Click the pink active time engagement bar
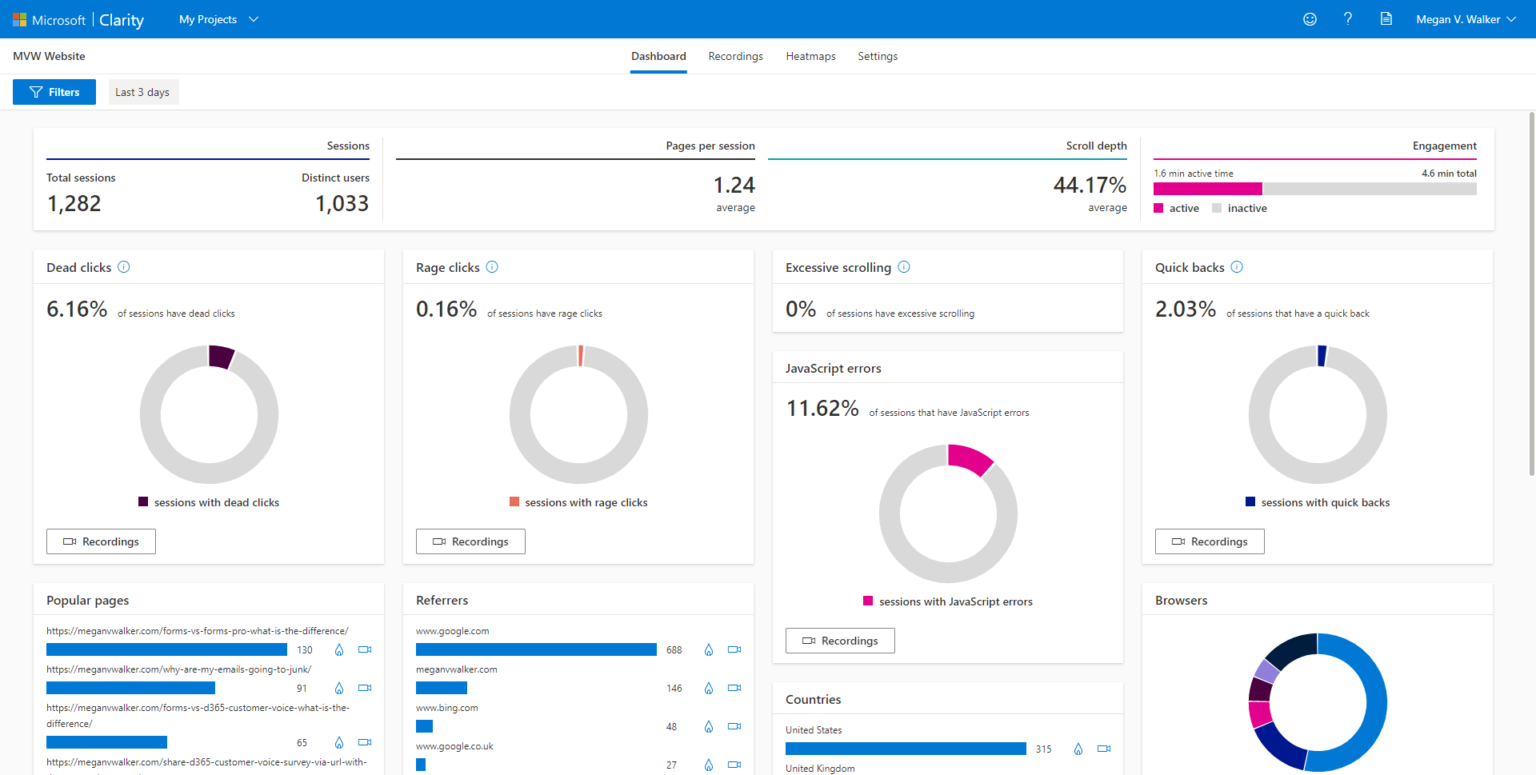Image resolution: width=1536 pixels, height=775 pixels. coord(1207,187)
